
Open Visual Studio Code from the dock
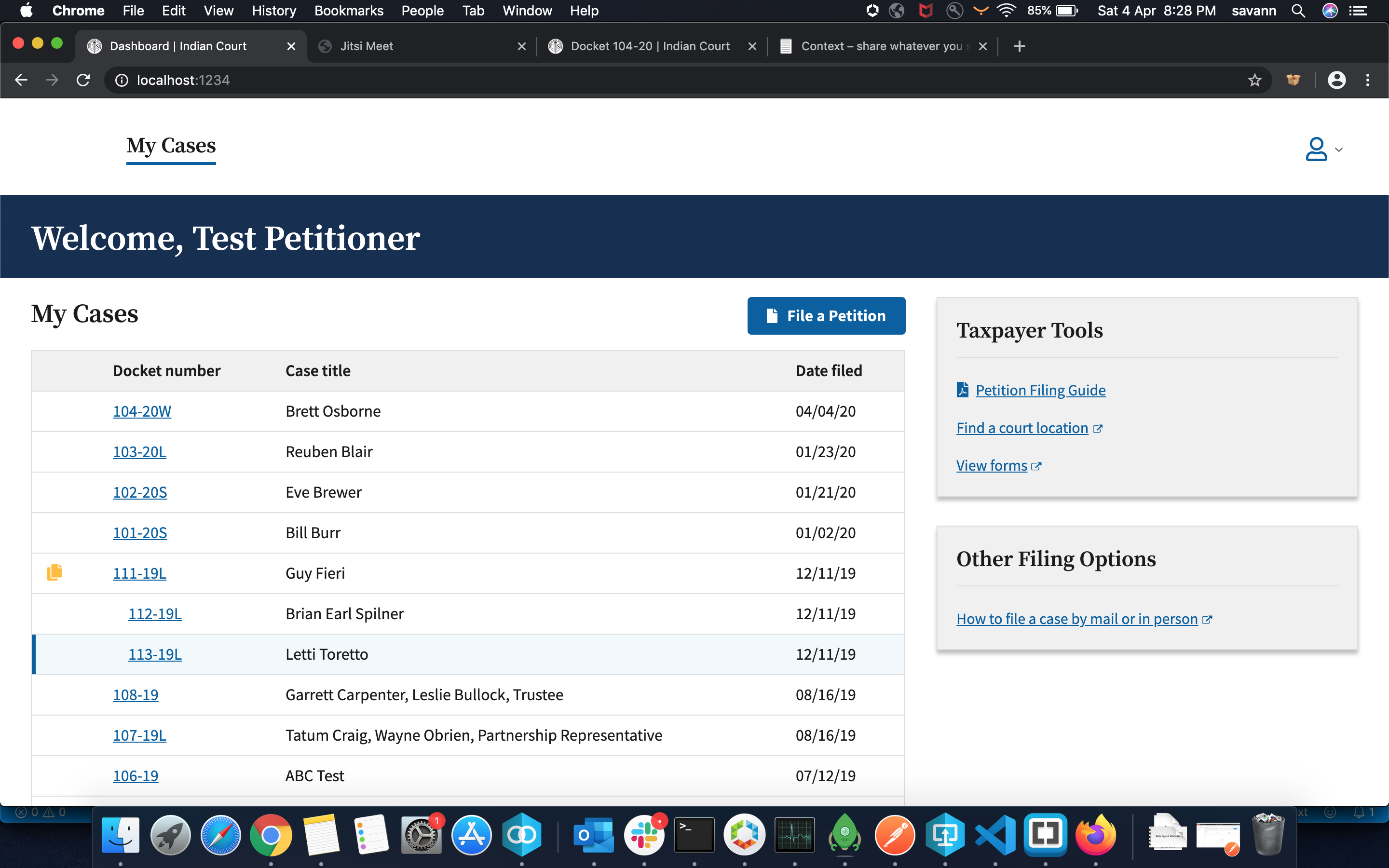coord(994,835)
